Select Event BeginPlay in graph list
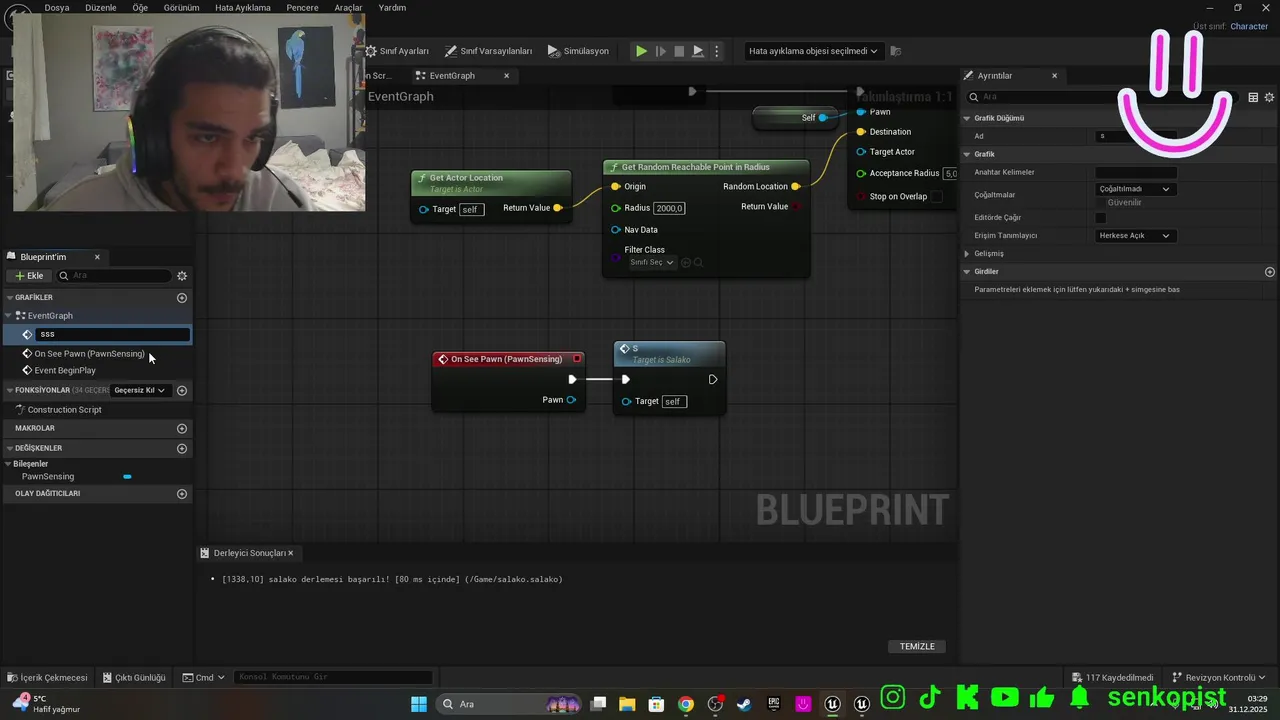The width and height of the screenshot is (1280, 720). coord(65,371)
